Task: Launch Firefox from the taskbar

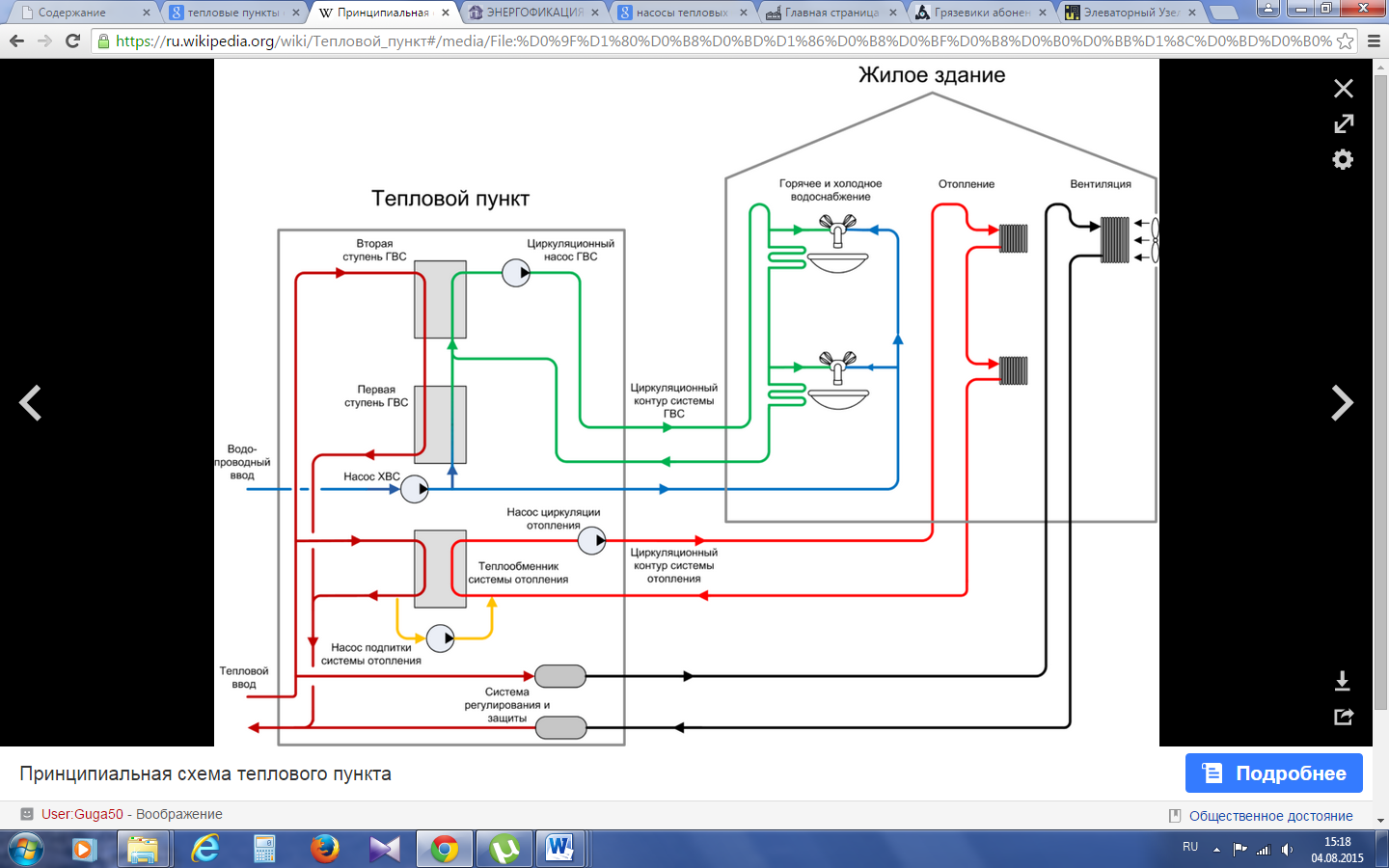Action: (325, 849)
